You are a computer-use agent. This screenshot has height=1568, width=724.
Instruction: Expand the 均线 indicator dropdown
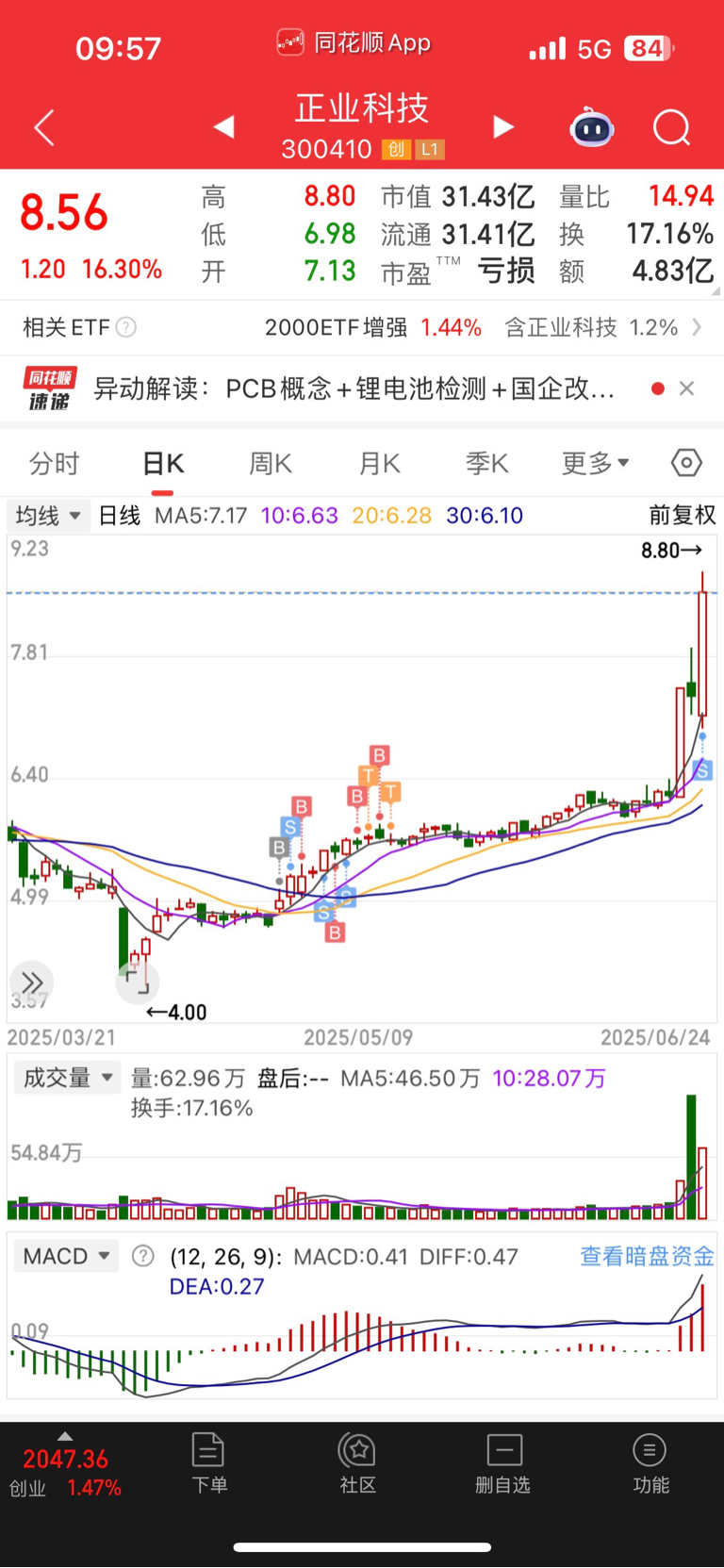(49, 516)
